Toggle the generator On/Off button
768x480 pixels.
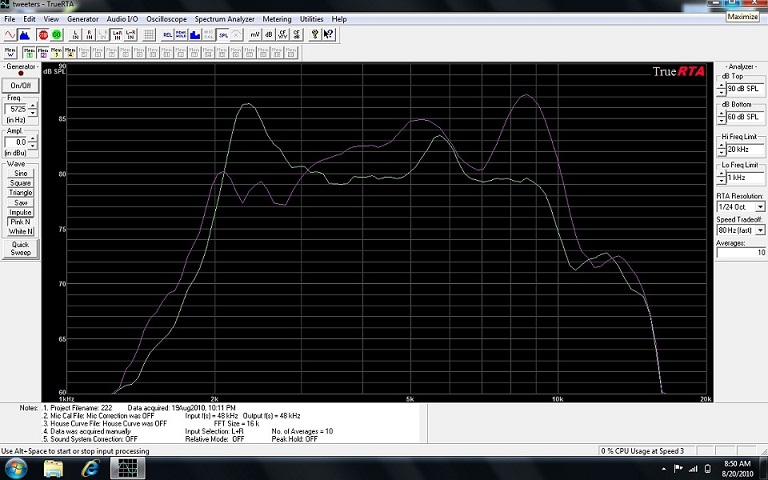coord(20,86)
